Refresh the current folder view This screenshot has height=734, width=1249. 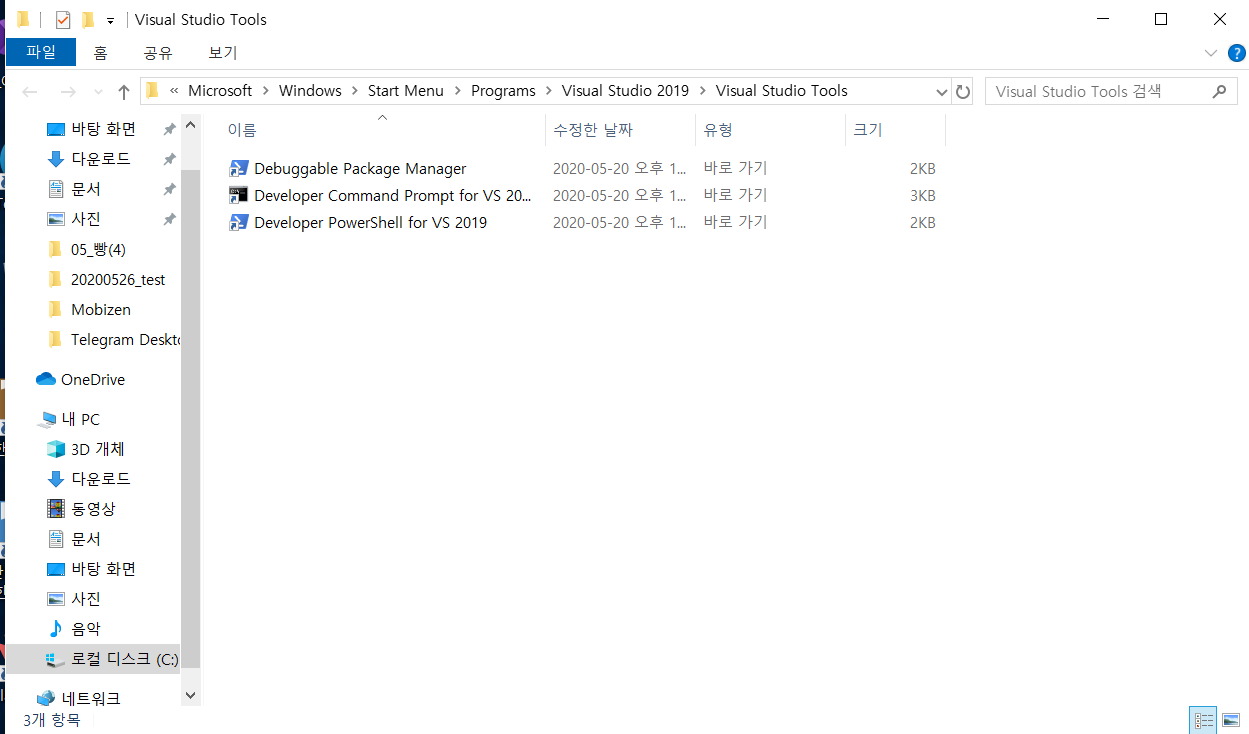963,92
